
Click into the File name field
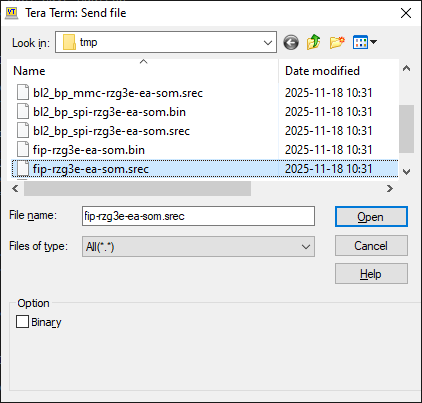[198, 216]
